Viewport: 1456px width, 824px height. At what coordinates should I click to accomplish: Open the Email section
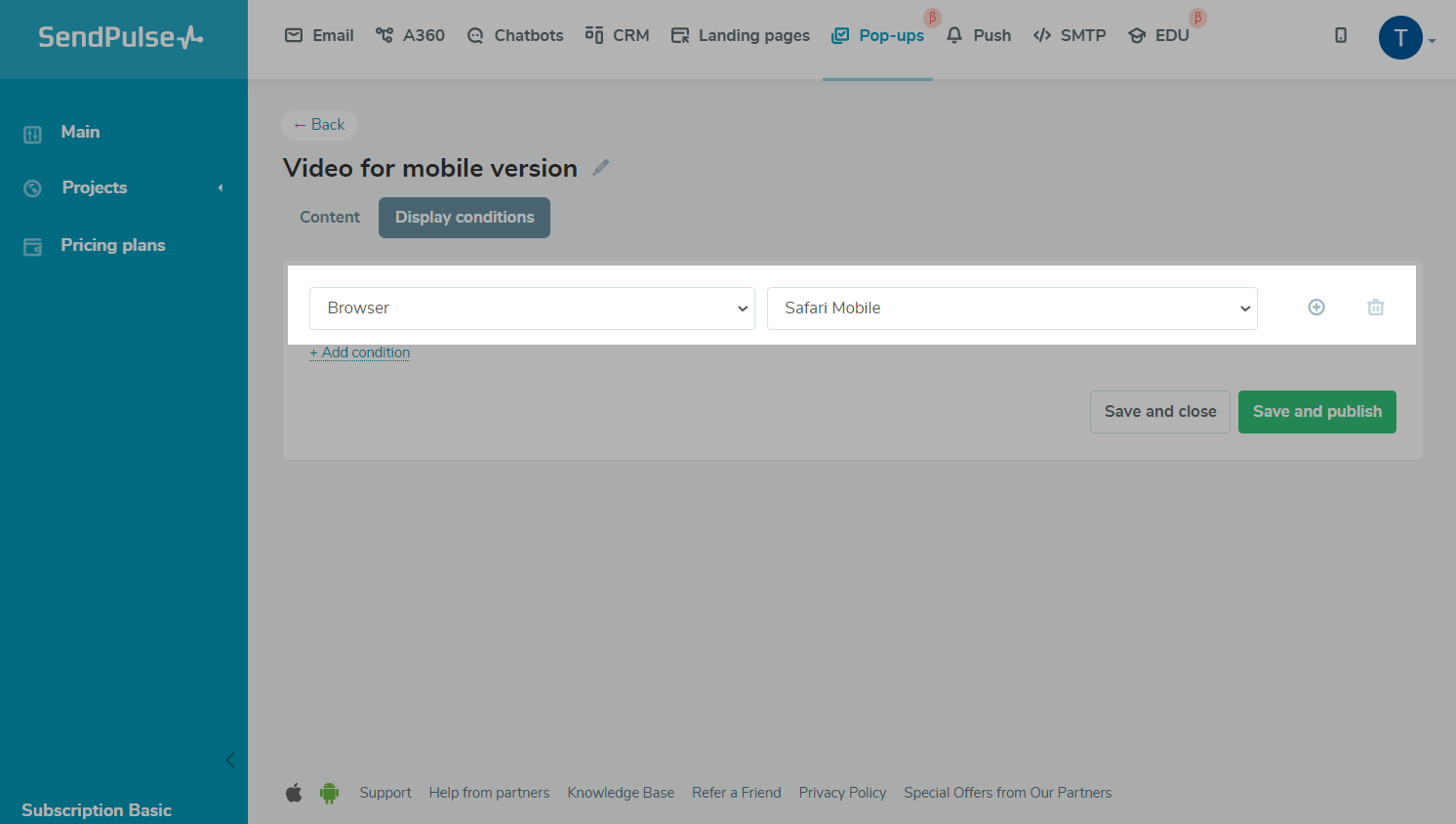319,35
